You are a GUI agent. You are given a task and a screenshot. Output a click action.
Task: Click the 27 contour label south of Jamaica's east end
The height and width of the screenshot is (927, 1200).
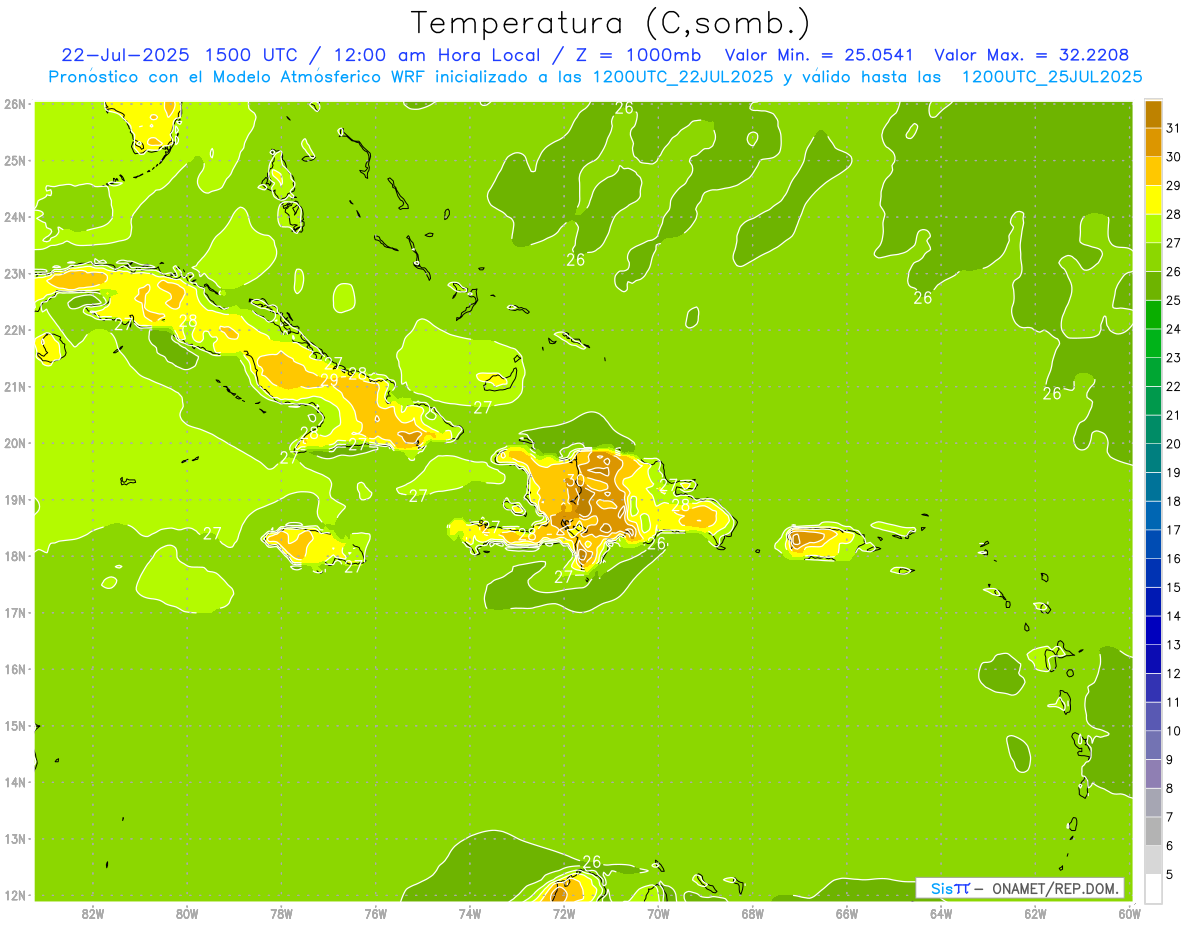pos(354,567)
